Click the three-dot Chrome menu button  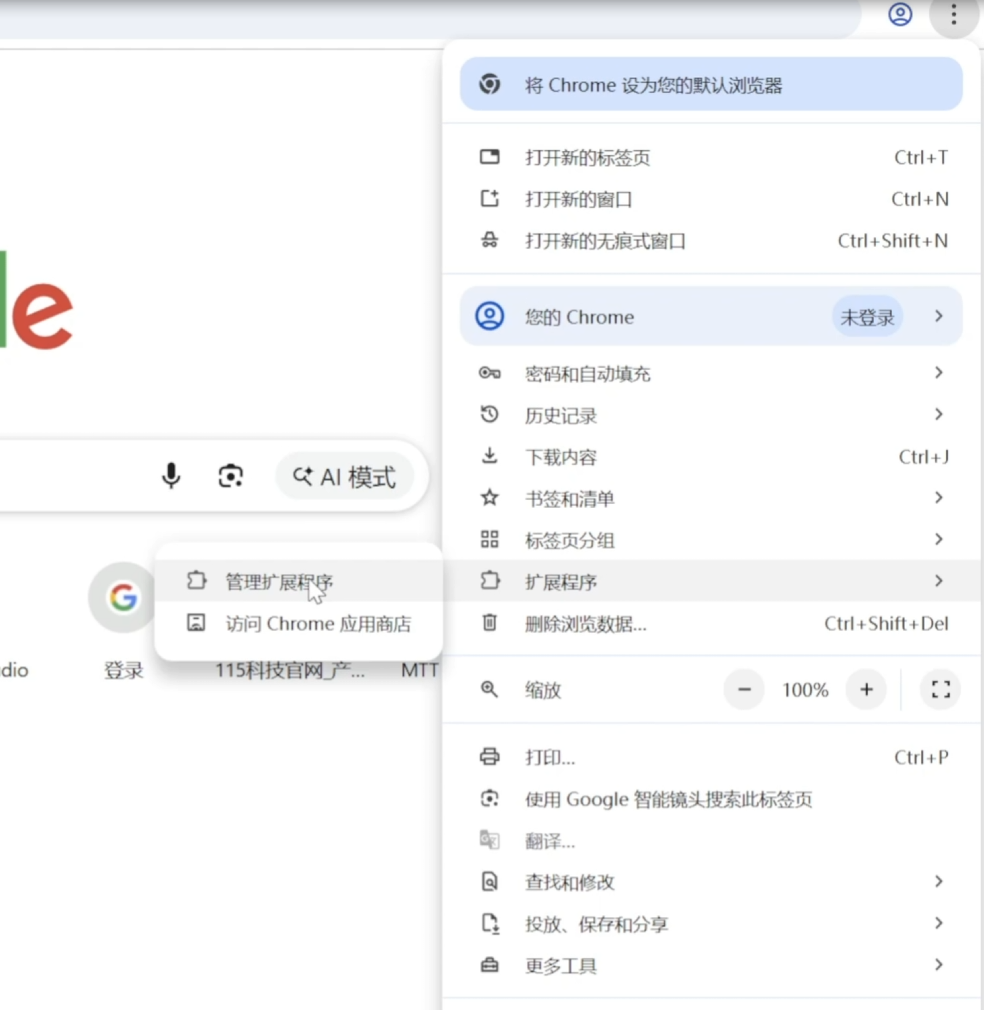tap(954, 14)
